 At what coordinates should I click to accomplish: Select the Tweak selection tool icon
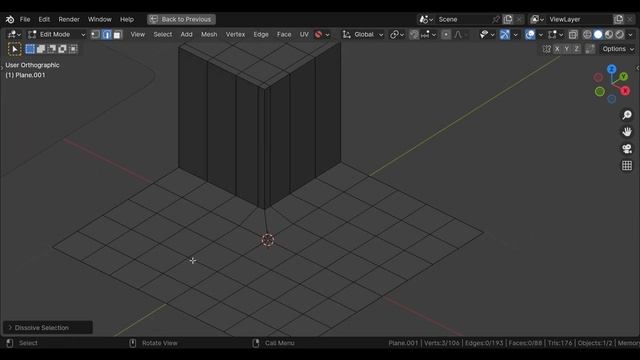click(15, 49)
